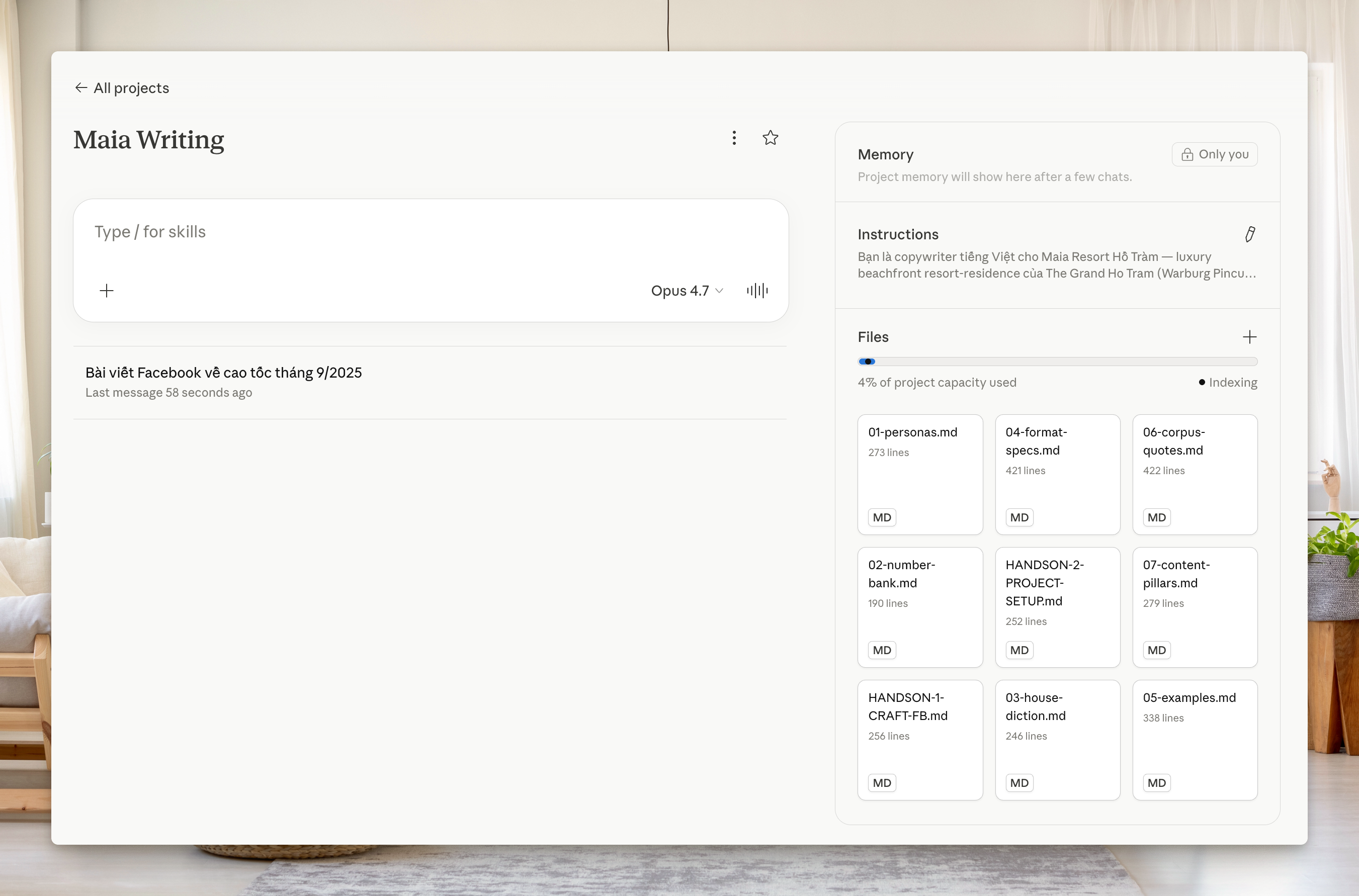Screen dimensions: 1359x896
Task: Start voice mode with the waveform icon
Action: tap(757, 290)
